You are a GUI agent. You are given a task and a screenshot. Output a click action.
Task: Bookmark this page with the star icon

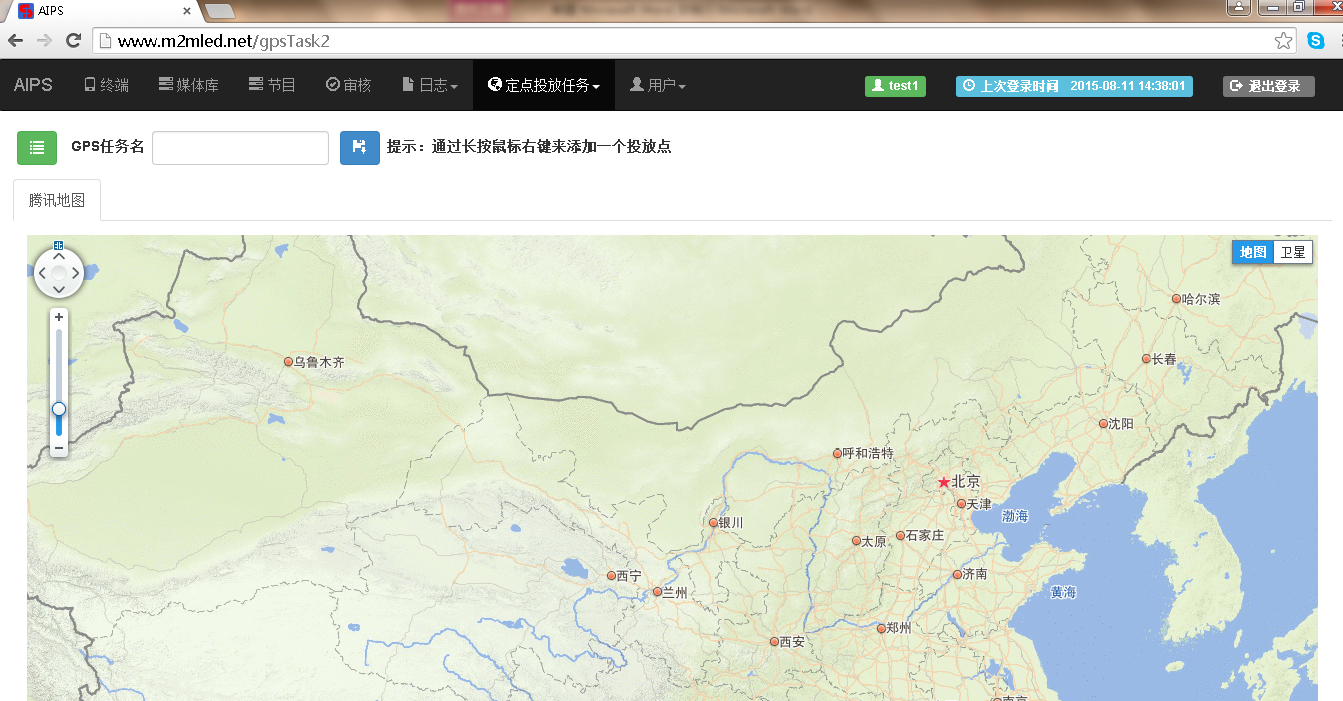[x=1283, y=41]
